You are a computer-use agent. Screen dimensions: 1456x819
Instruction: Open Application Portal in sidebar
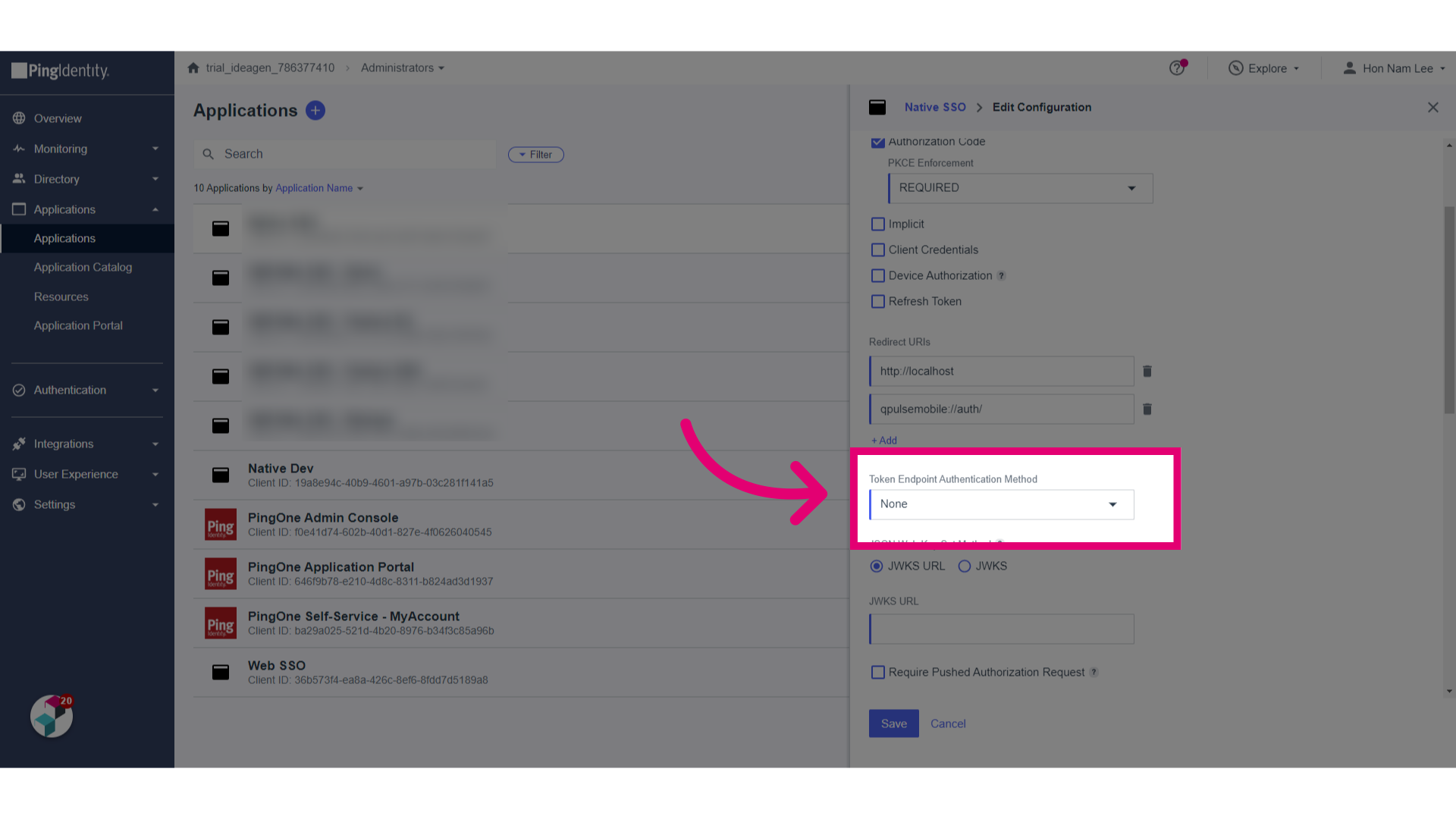tap(78, 325)
